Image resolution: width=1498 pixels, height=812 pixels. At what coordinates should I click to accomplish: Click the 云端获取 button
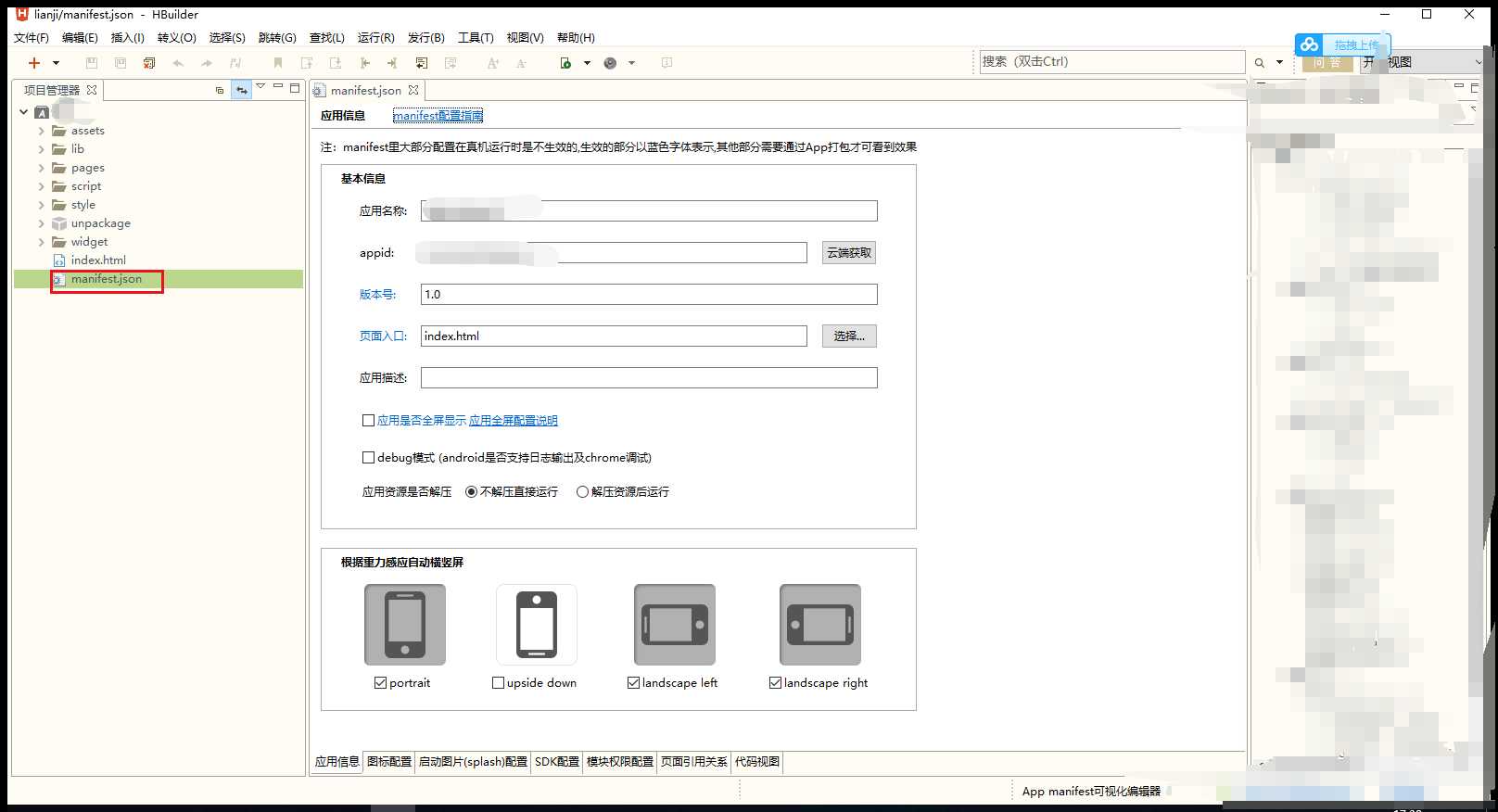(x=849, y=253)
